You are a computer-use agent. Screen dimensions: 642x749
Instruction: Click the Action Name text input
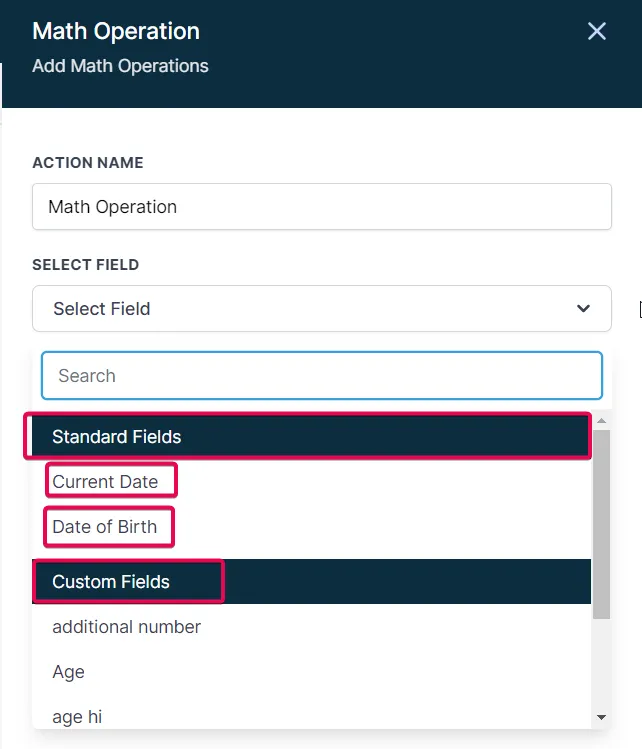321,207
